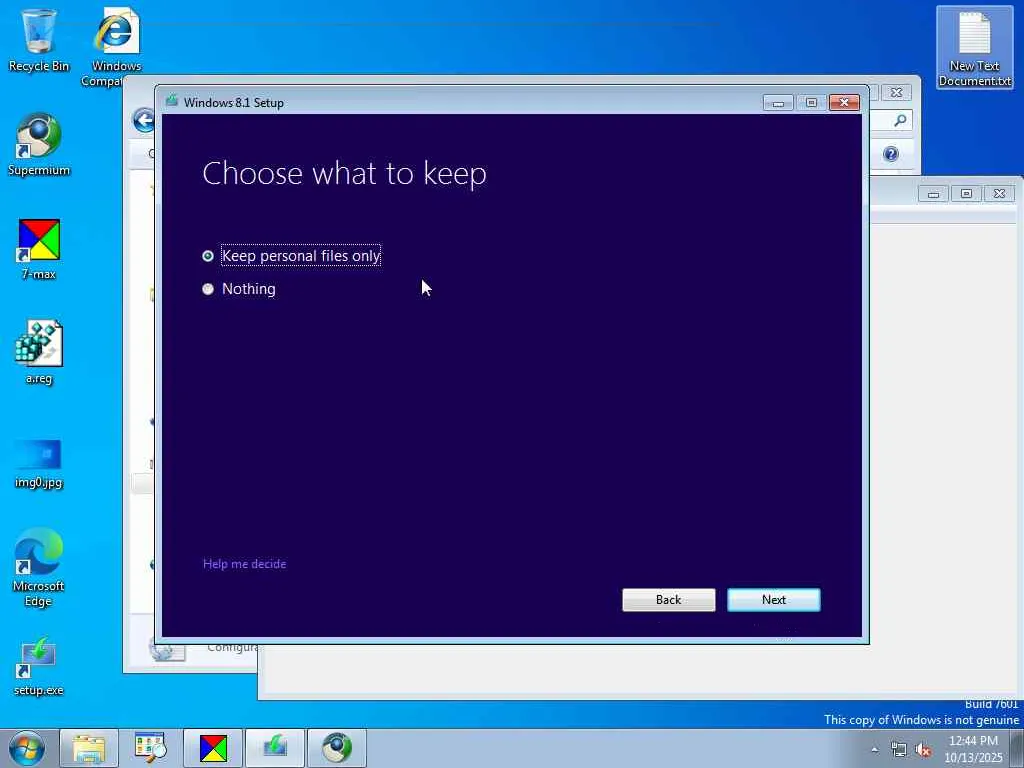Screen dimensions: 1024x768
Task: Open the Help me decide link
Action: click(244, 564)
